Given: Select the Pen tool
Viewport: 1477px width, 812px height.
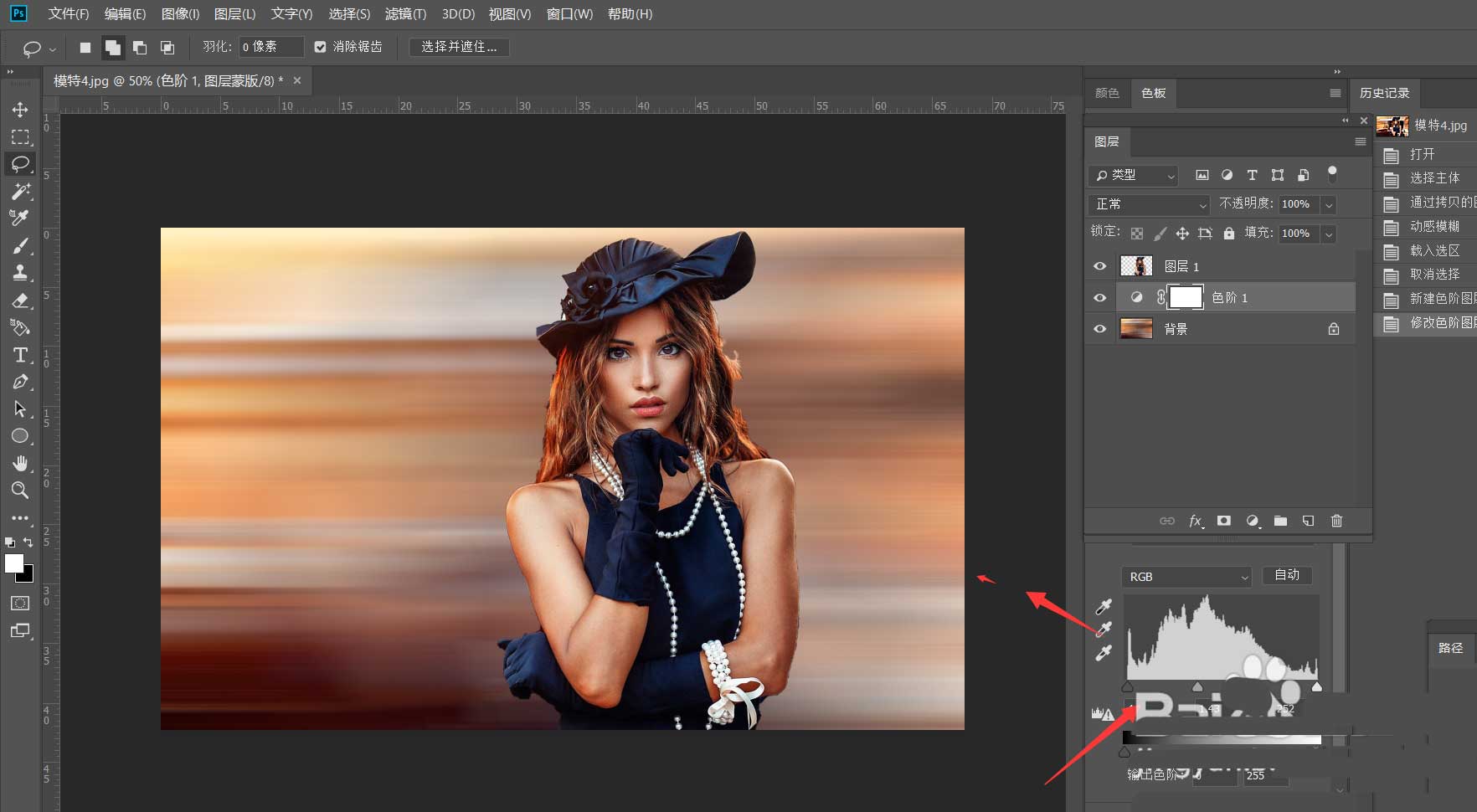Looking at the screenshot, I should [x=20, y=382].
